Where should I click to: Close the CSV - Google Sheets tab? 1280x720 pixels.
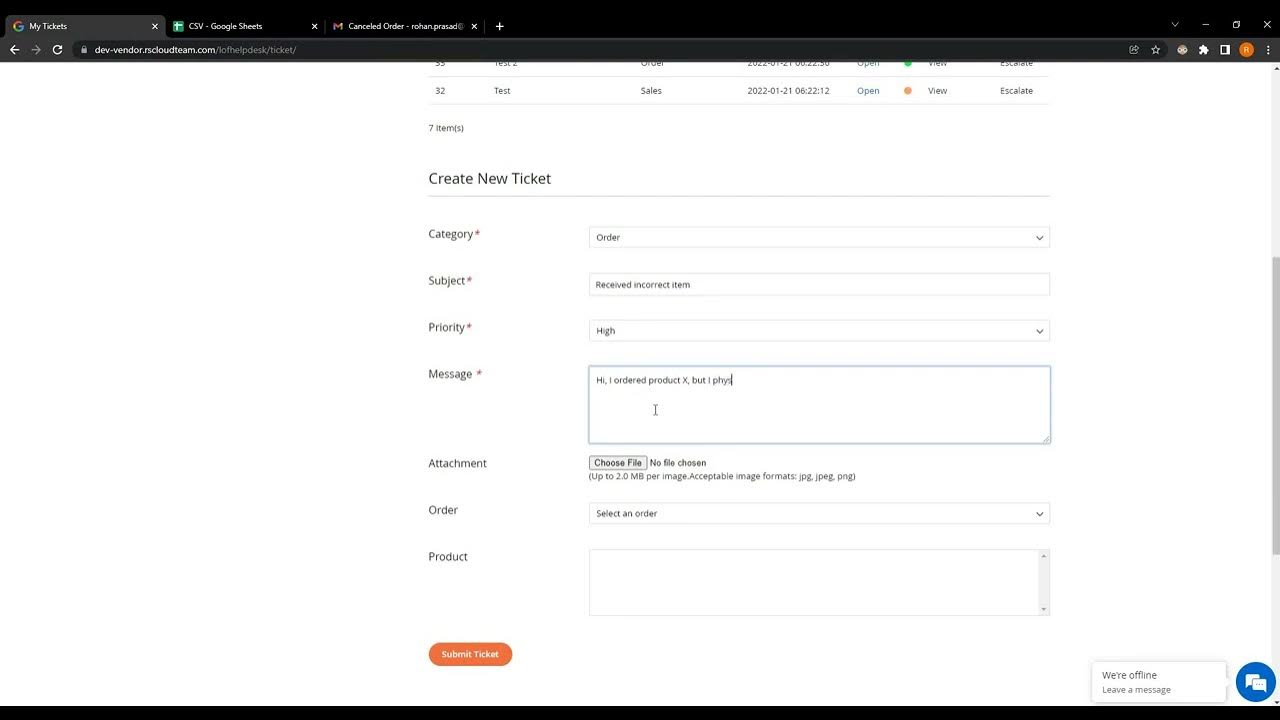tap(314, 26)
